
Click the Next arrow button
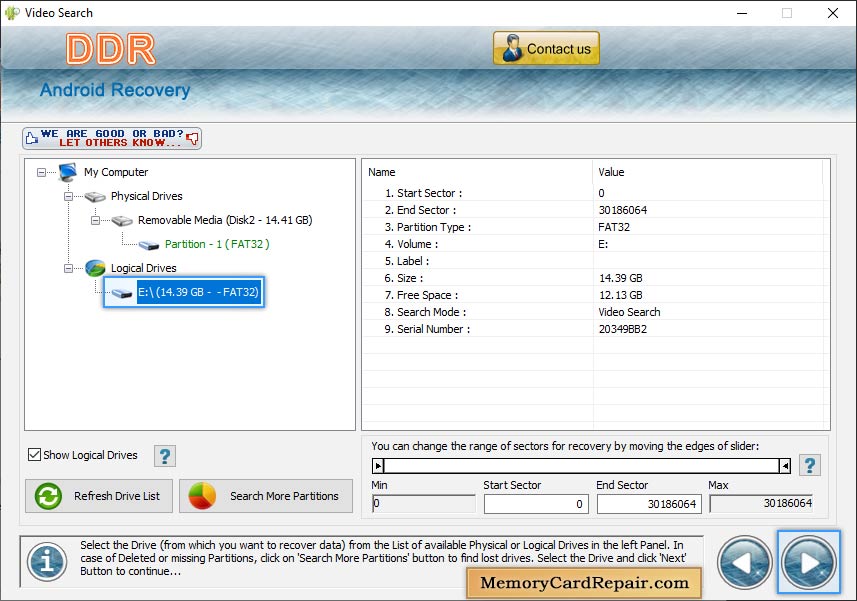tap(808, 562)
